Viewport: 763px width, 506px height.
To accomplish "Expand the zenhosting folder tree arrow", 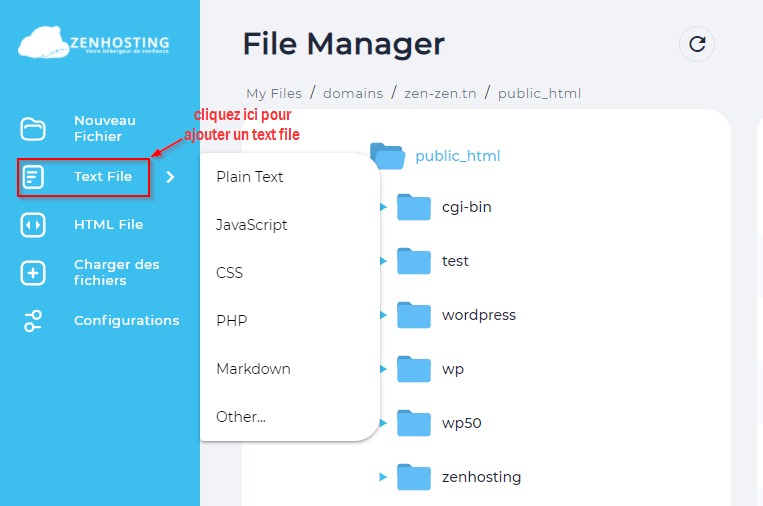I will point(383,477).
